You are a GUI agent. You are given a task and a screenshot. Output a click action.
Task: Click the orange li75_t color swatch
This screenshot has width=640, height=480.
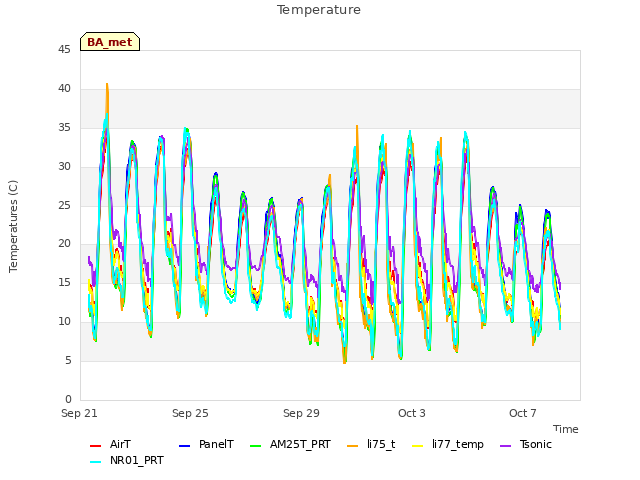[x=352, y=446]
